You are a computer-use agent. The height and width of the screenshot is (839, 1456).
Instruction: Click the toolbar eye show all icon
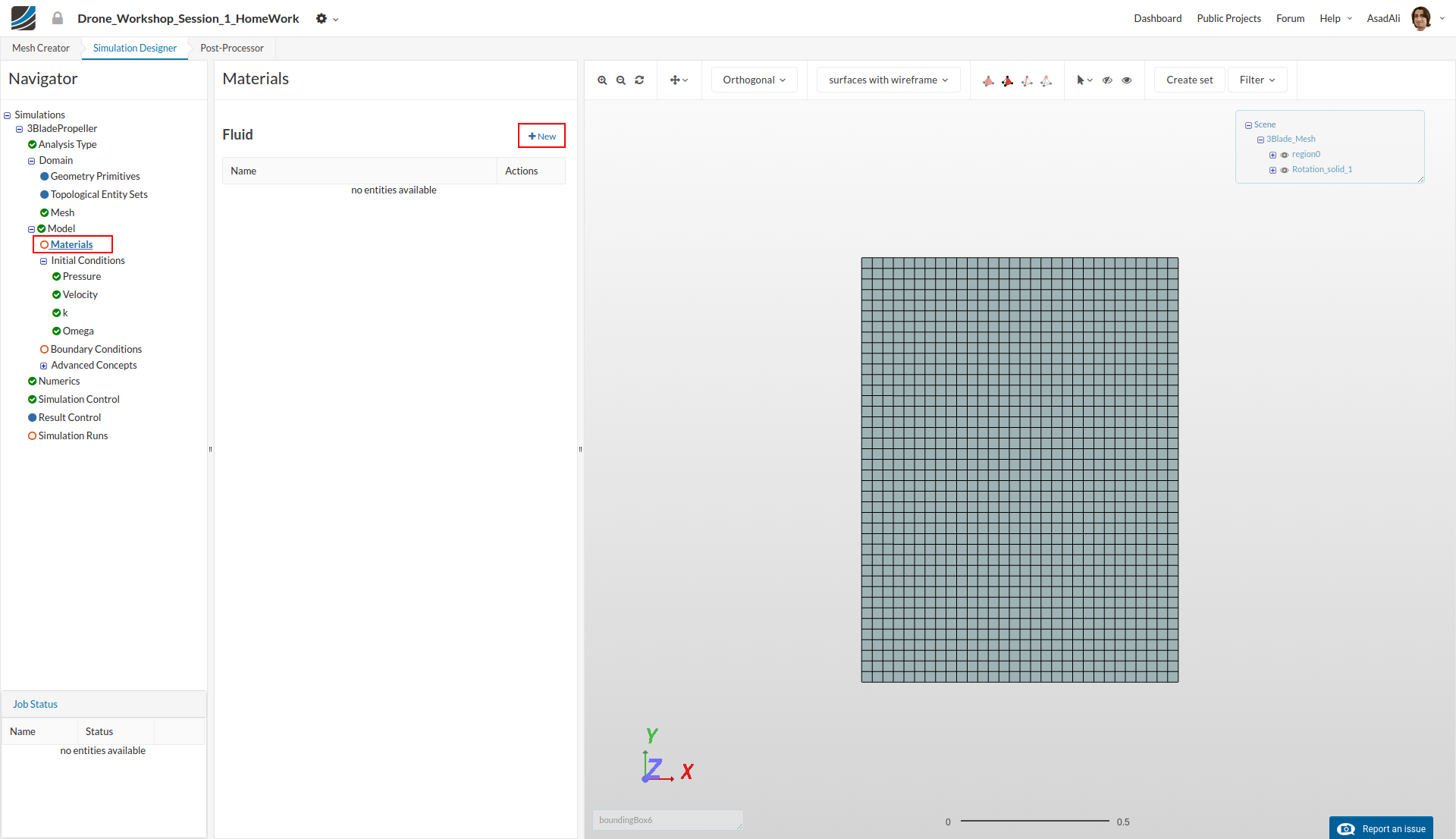(1127, 80)
